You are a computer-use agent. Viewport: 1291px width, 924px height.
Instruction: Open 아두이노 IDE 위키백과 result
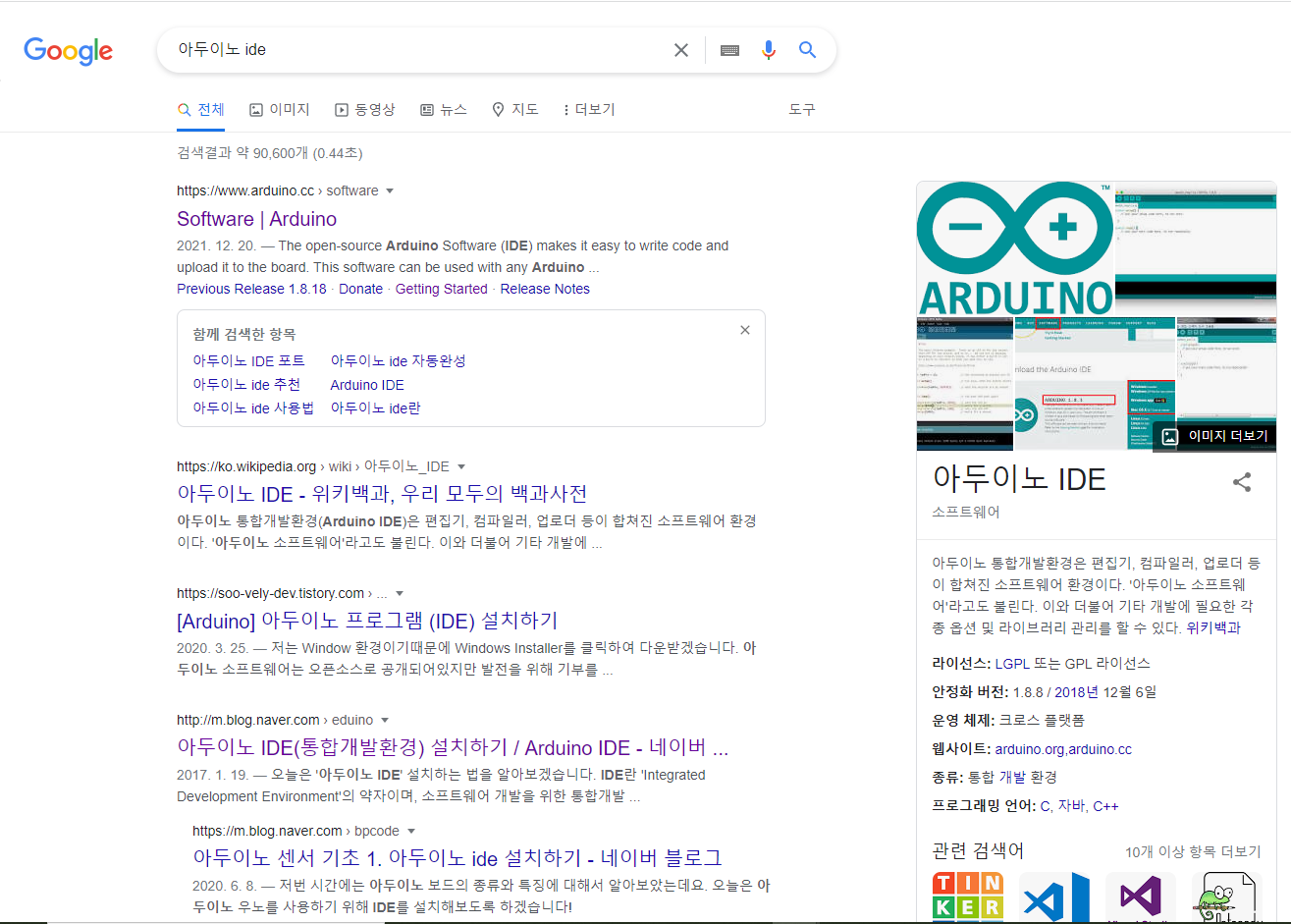[383, 494]
